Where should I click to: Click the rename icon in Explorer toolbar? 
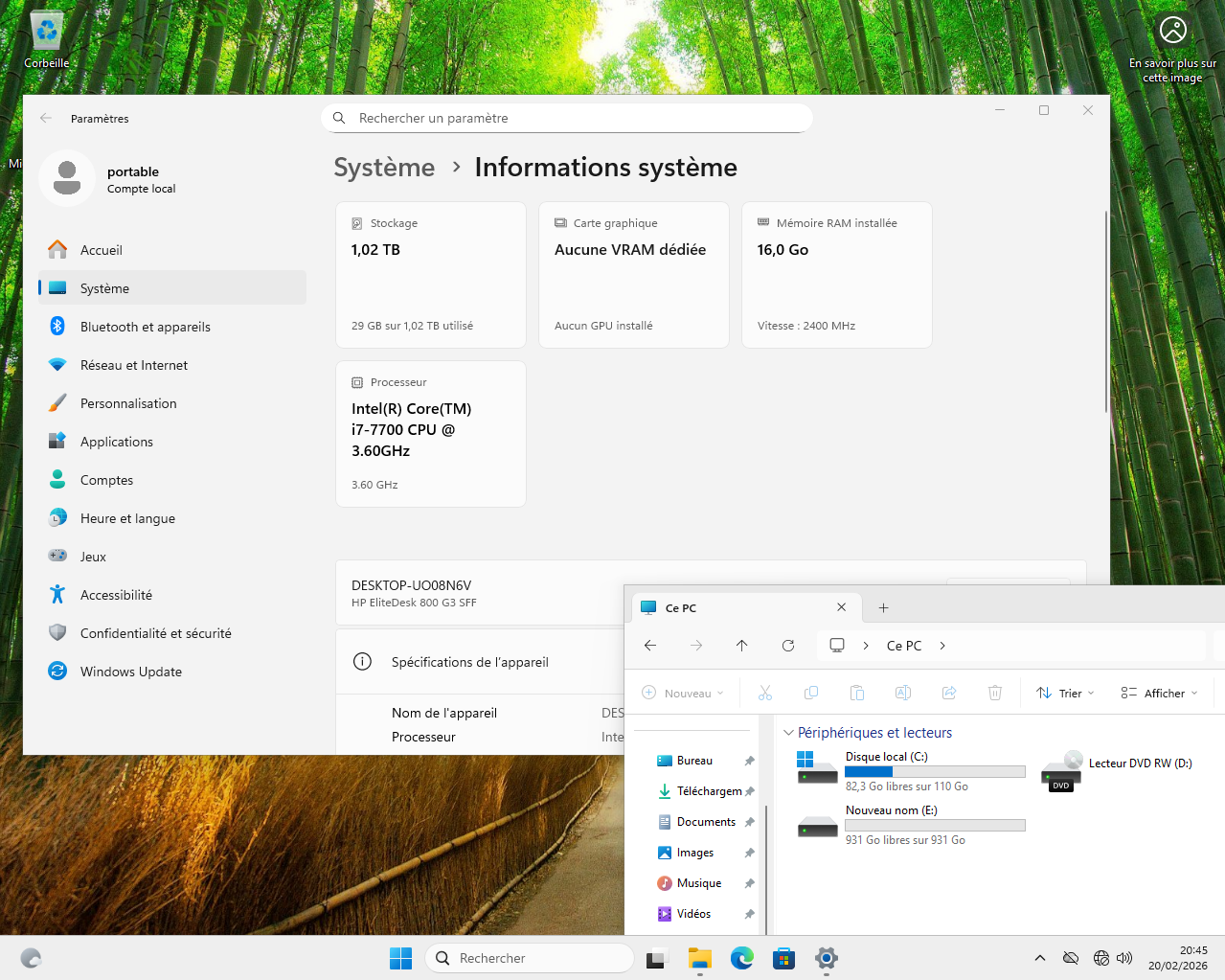point(902,693)
